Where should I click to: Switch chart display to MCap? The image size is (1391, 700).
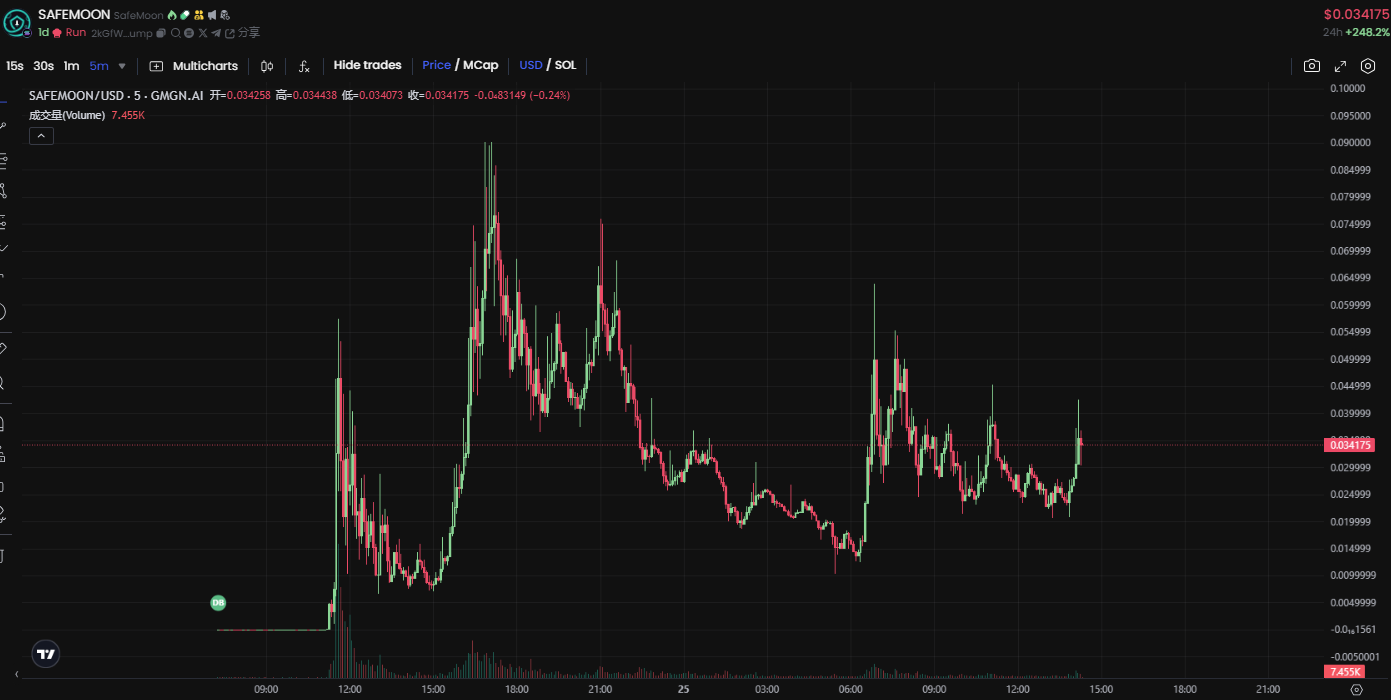(x=480, y=65)
